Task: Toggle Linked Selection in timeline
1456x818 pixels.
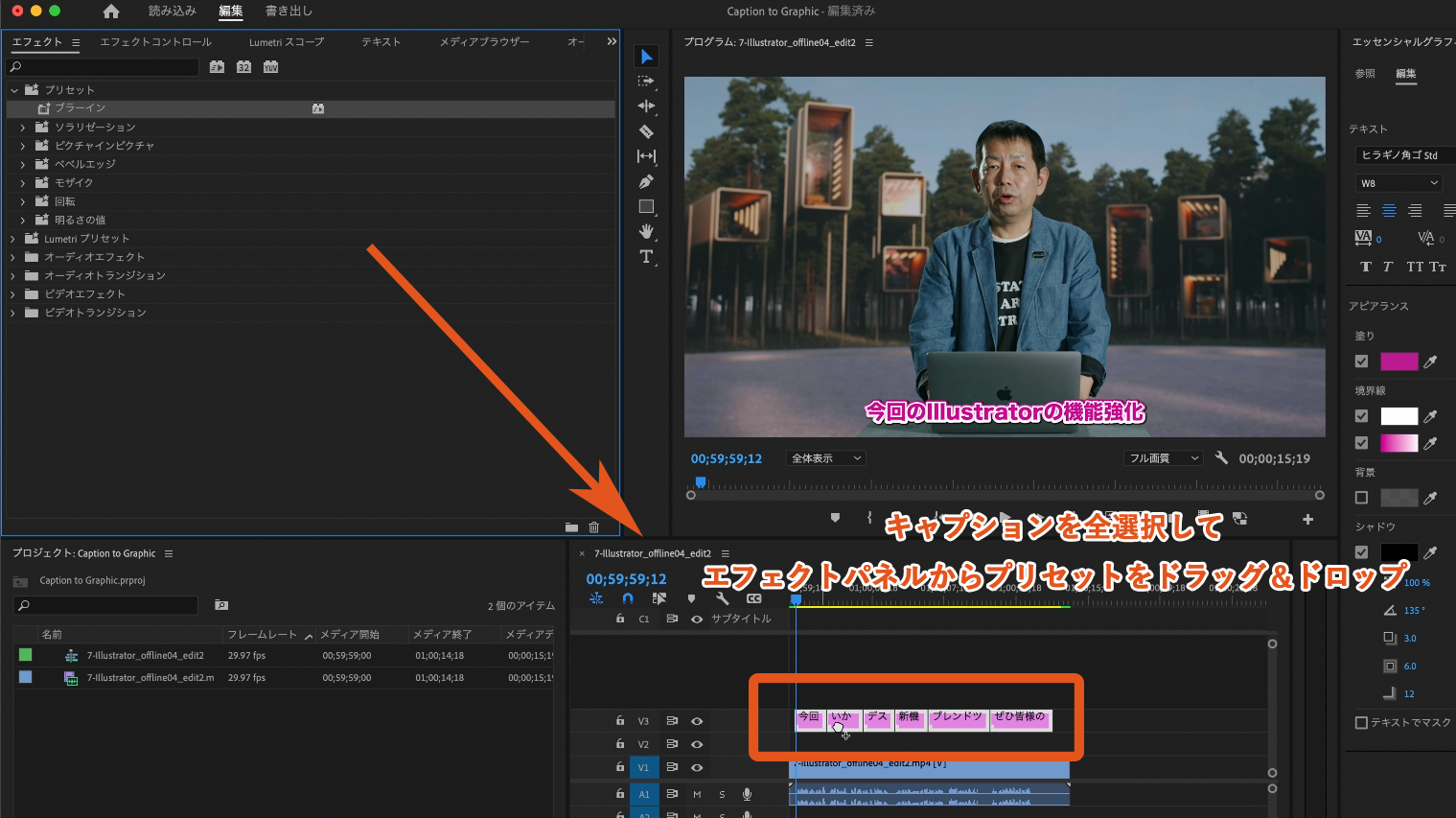Action: tap(659, 598)
